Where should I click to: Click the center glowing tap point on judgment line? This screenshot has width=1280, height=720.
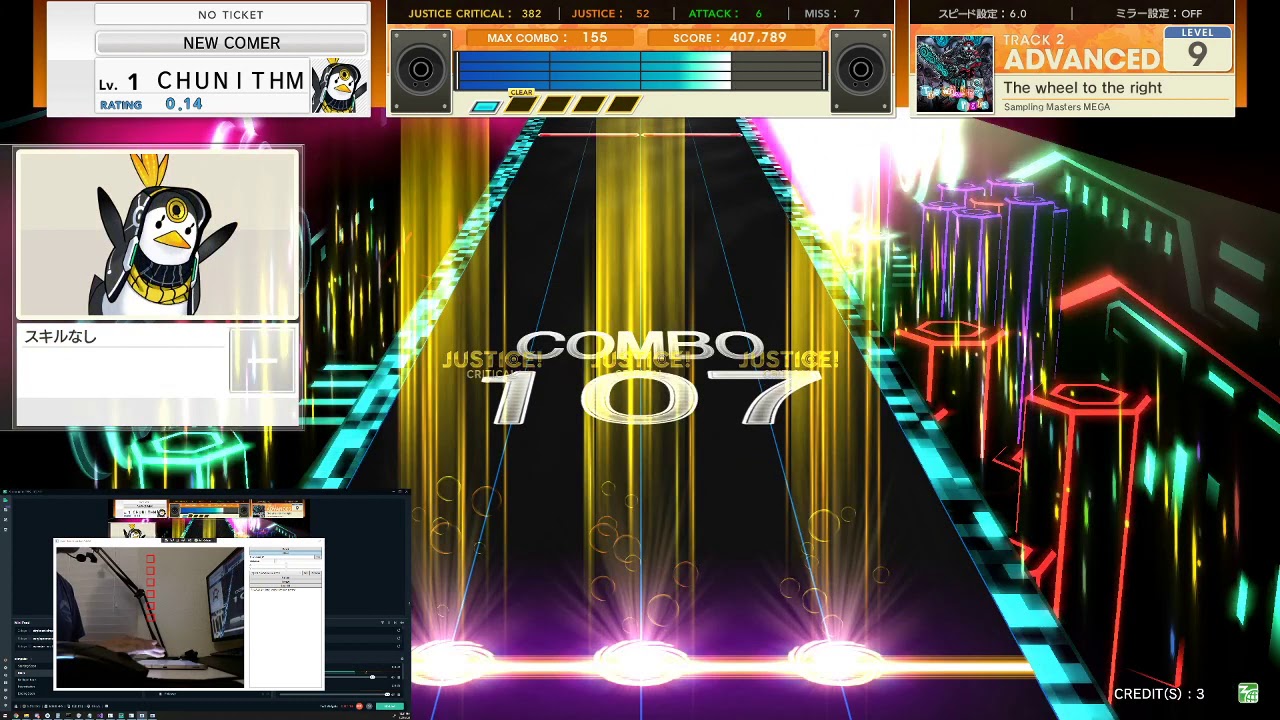tap(641, 662)
